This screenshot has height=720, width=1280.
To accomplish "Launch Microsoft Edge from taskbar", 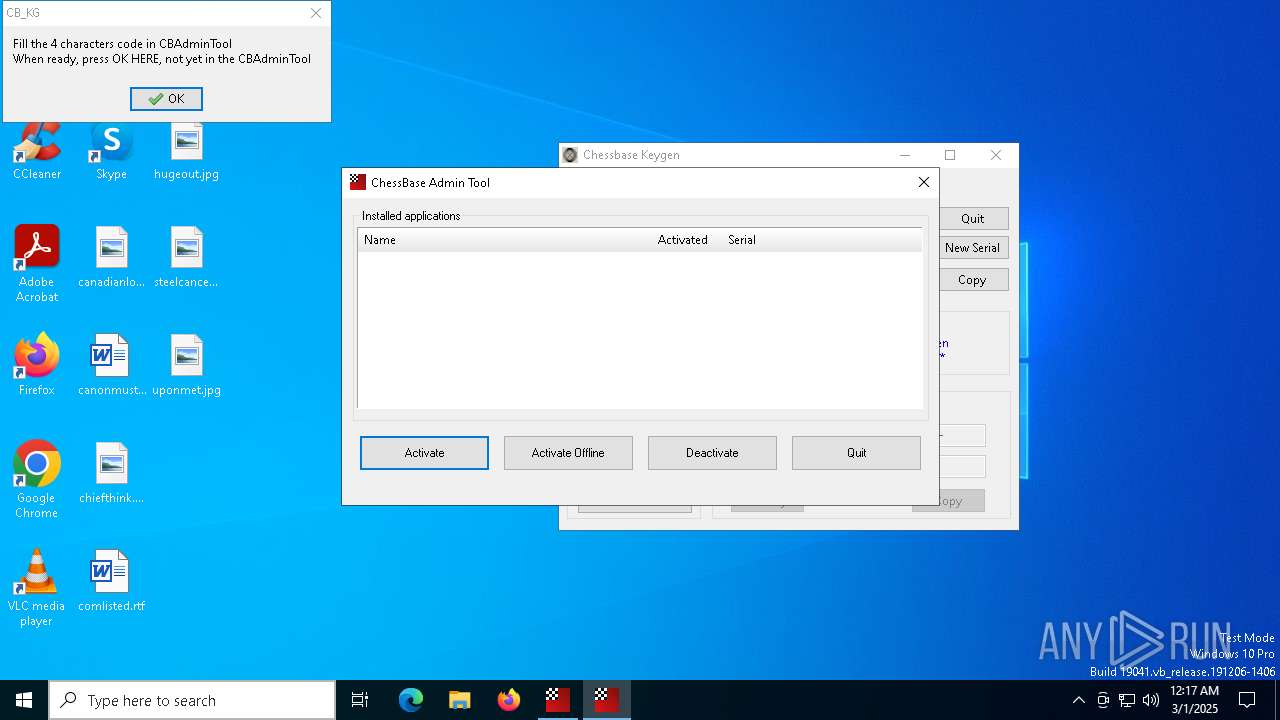I will pos(411,700).
